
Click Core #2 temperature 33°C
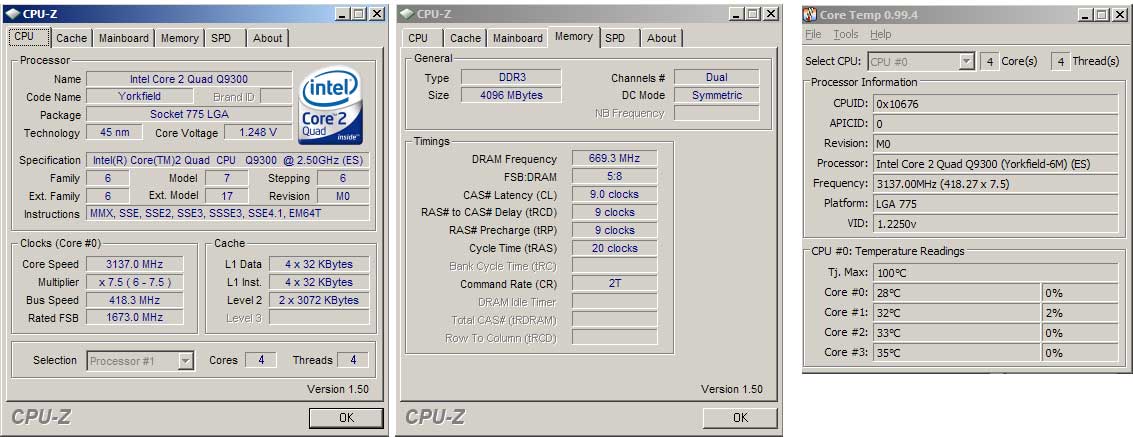pyautogui.click(x=957, y=333)
